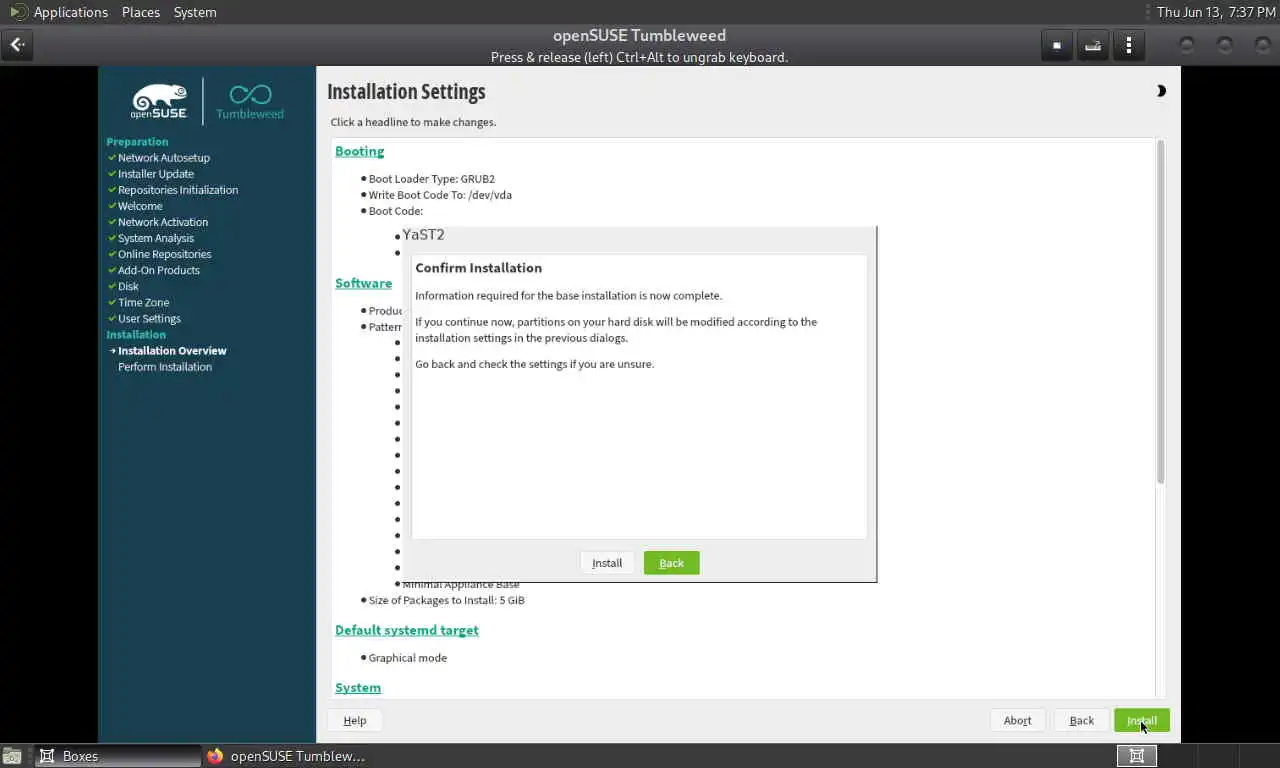
Task: Click the Preparation sidebar heading
Action: [137, 142]
